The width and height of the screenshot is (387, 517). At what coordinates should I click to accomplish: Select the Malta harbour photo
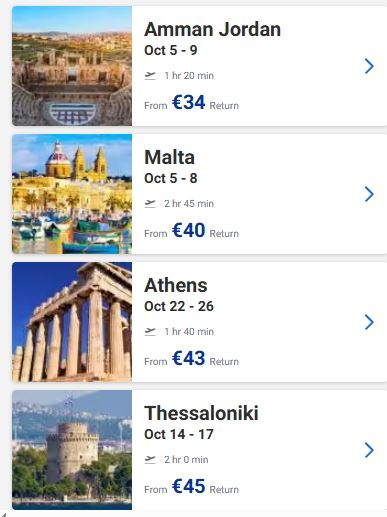click(72, 194)
